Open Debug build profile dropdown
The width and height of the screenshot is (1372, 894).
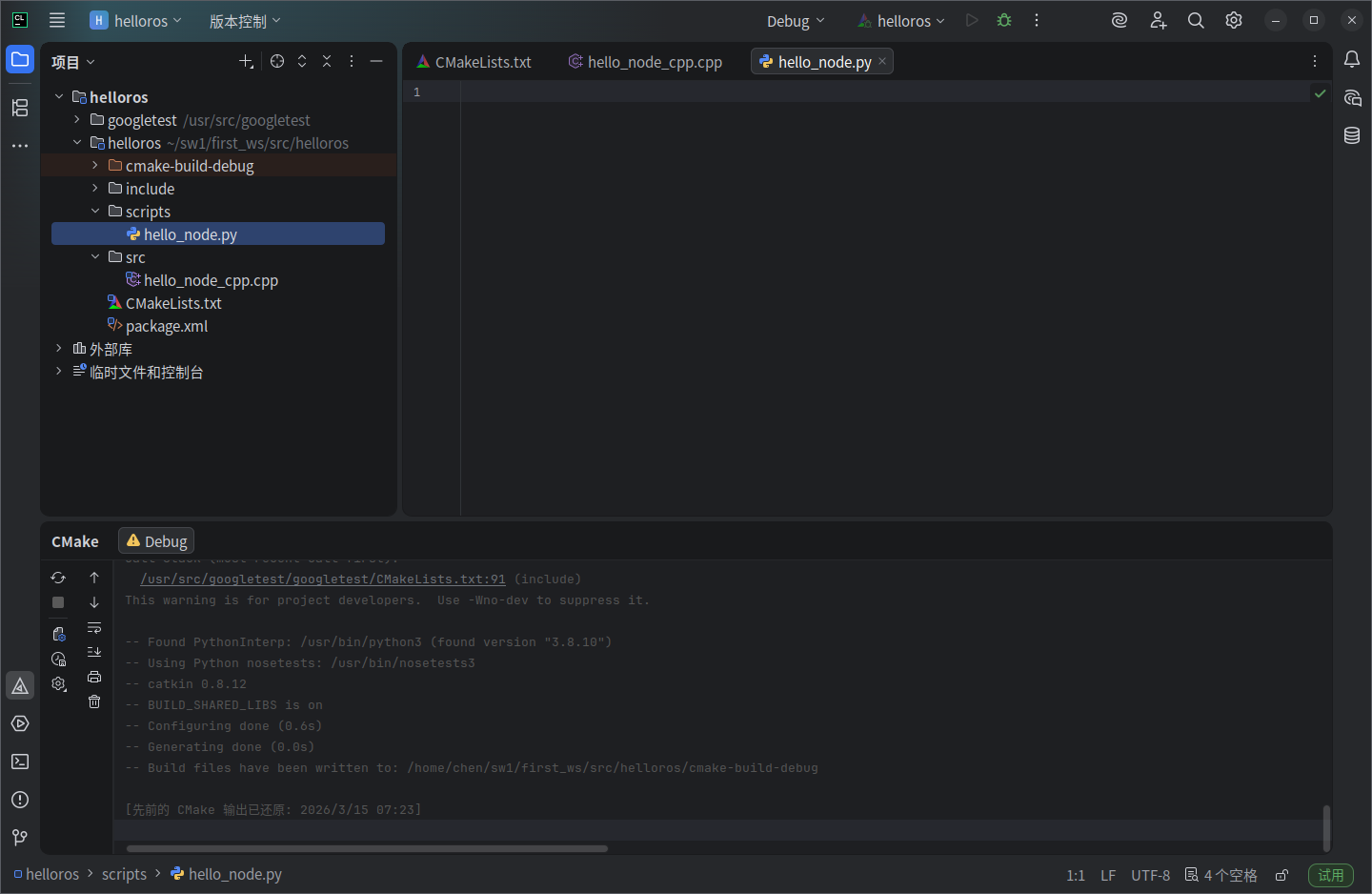pyautogui.click(x=796, y=21)
